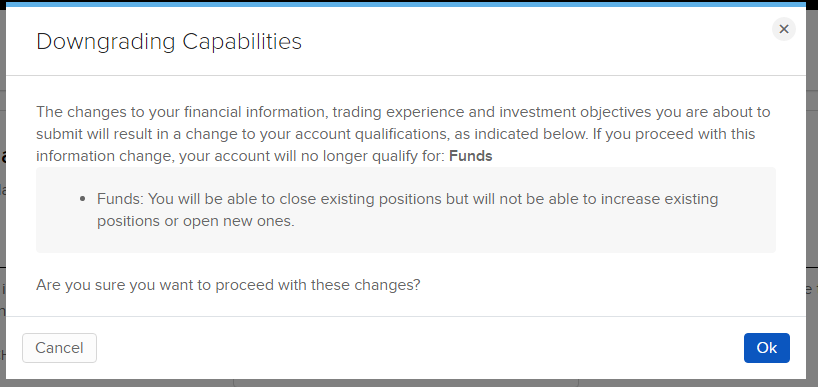818x387 pixels.
Task: Click the bold Funds word ending the paragraph
Action: pyautogui.click(x=471, y=156)
